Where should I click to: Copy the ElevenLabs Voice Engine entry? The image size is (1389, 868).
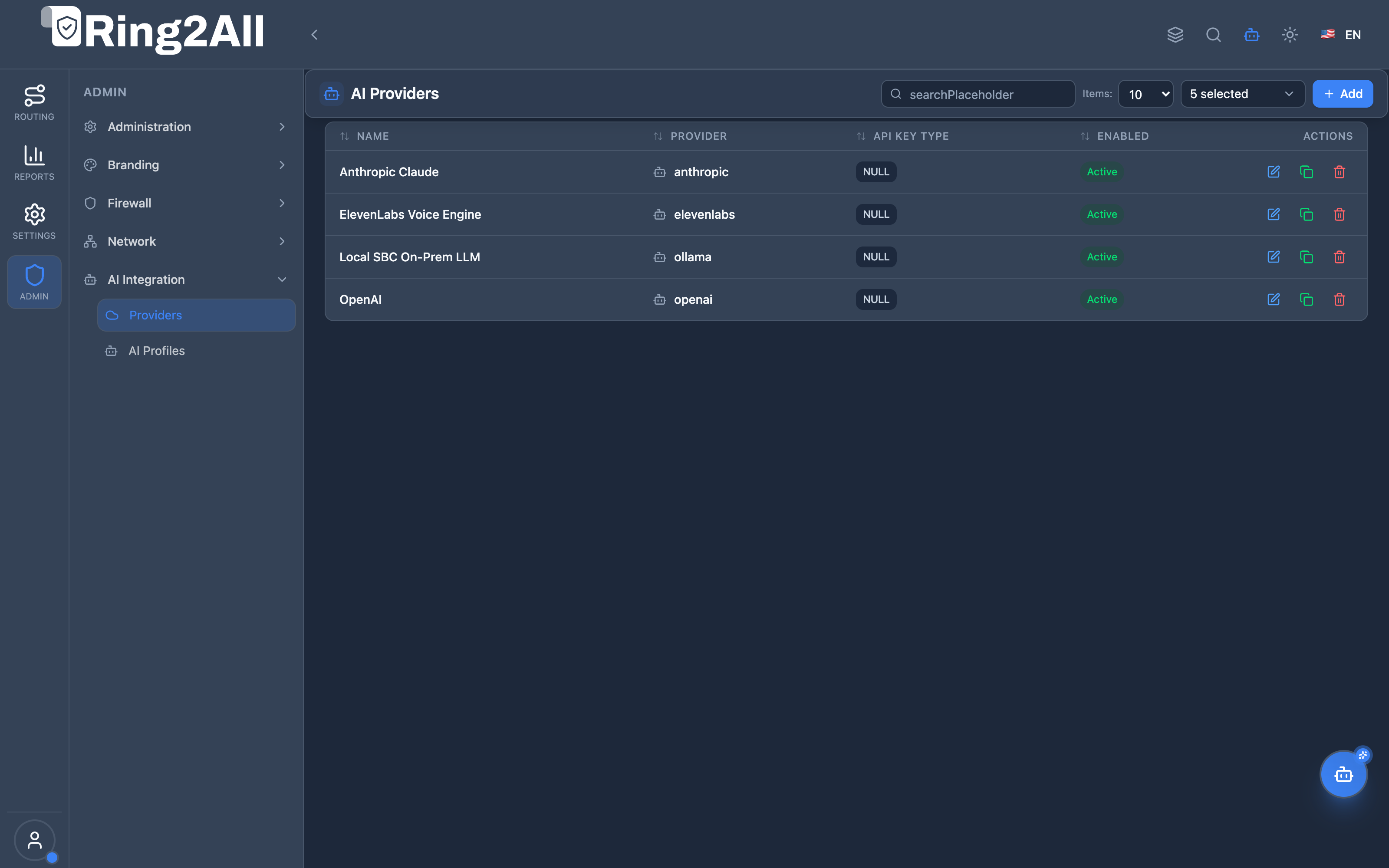tap(1307, 214)
